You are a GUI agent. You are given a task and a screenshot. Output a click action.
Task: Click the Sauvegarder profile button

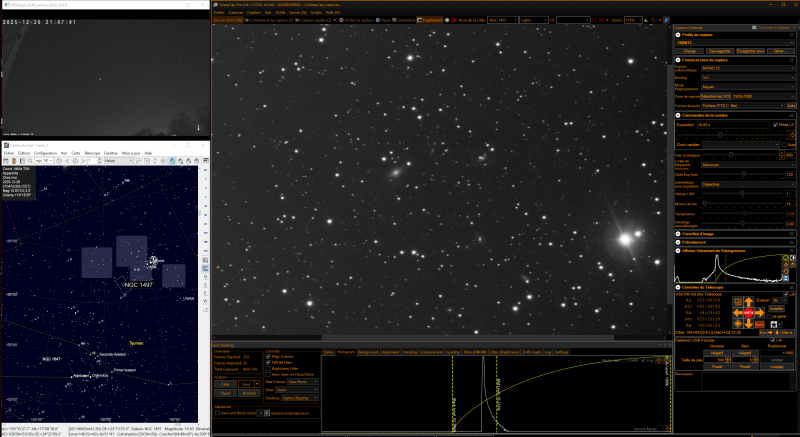[720, 51]
